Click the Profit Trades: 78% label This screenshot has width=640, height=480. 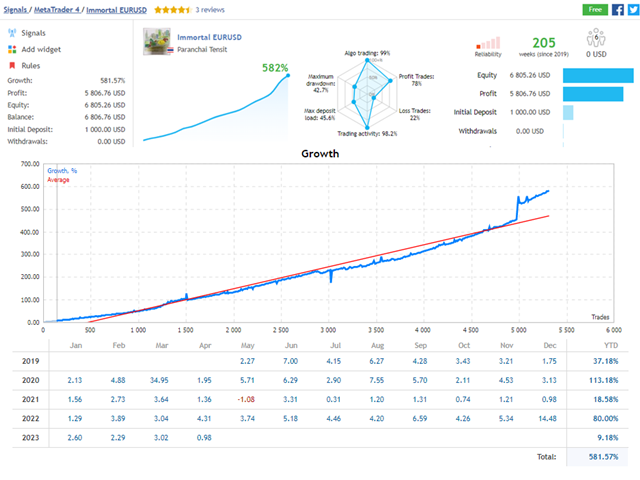tap(416, 80)
